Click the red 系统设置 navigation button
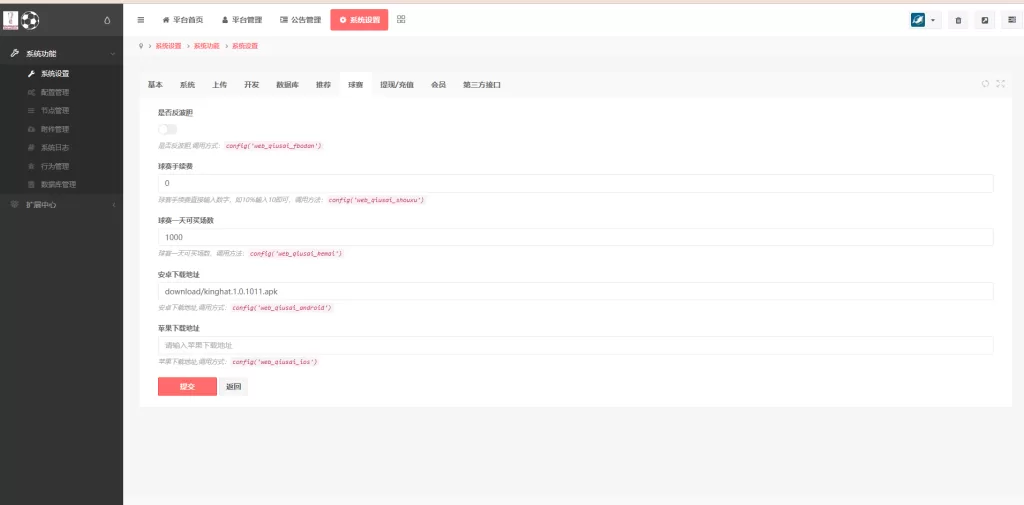Viewport: 1024px width, 505px height. [x=359, y=20]
